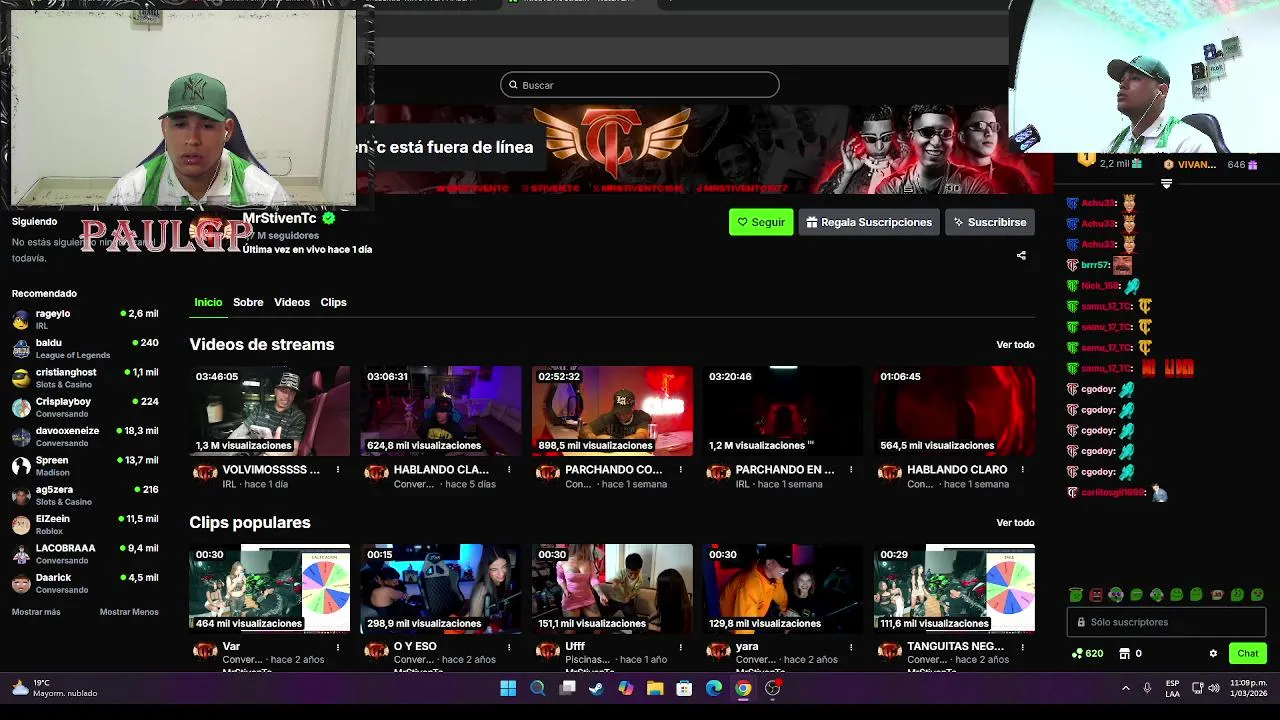The image size is (1280, 720).
Task: Open LACOBRAAA recommended channel
Action: pos(85,553)
